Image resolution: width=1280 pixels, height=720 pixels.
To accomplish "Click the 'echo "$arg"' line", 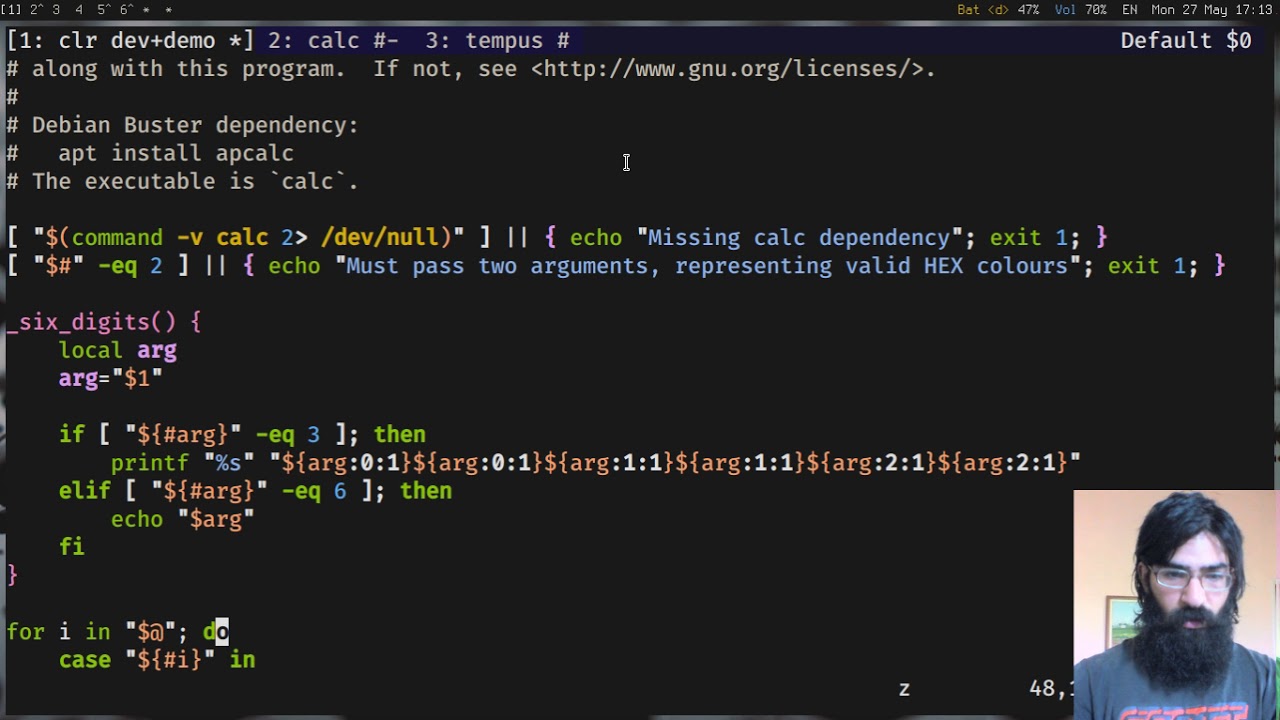I will (x=182, y=519).
